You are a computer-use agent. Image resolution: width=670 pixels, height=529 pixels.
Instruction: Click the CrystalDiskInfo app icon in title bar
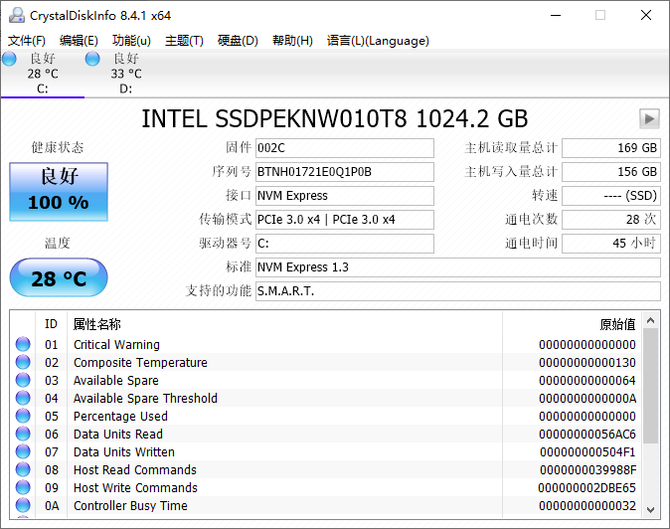(x=17, y=15)
